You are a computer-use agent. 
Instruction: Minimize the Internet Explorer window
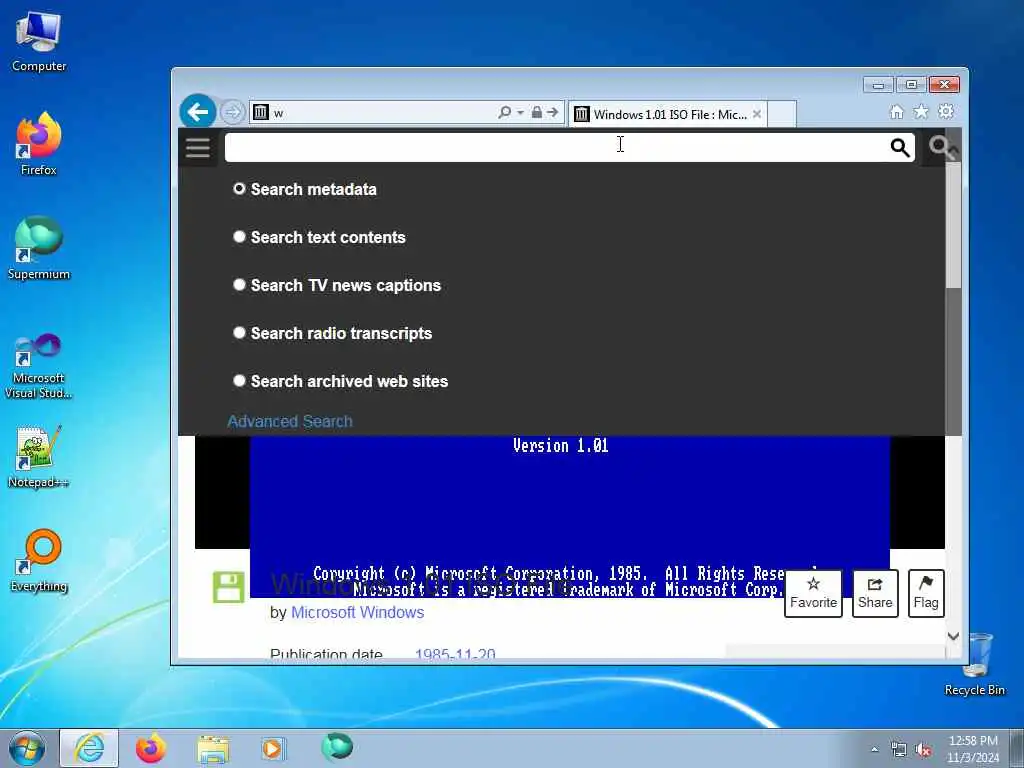(x=878, y=85)
